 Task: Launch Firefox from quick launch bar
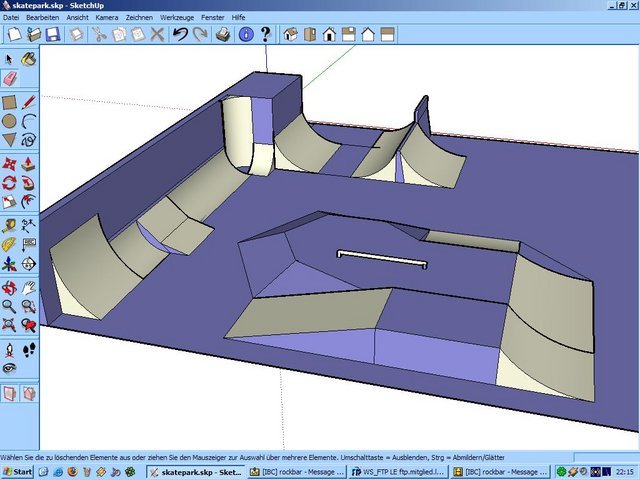pos(73,472)
